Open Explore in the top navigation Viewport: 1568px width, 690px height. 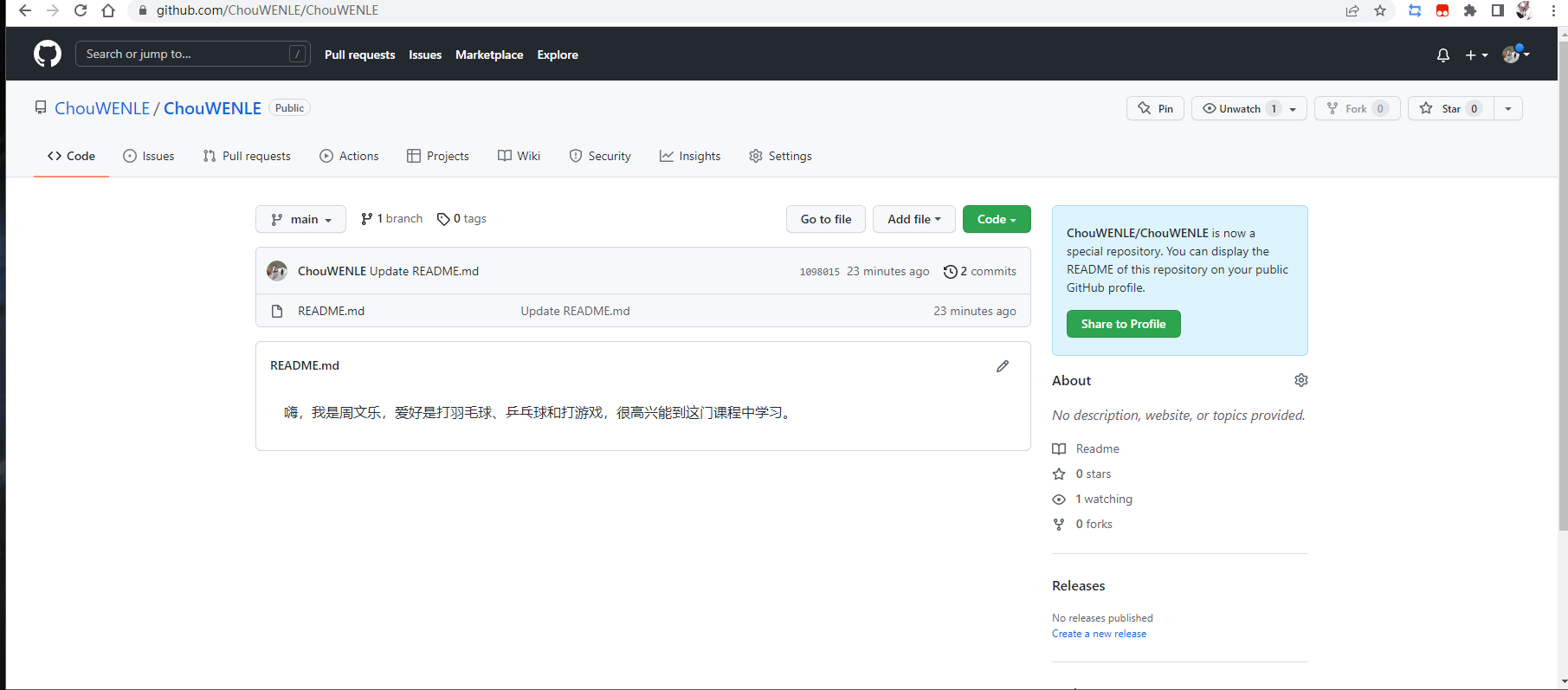pyautogui.click(x=558, y=55)
